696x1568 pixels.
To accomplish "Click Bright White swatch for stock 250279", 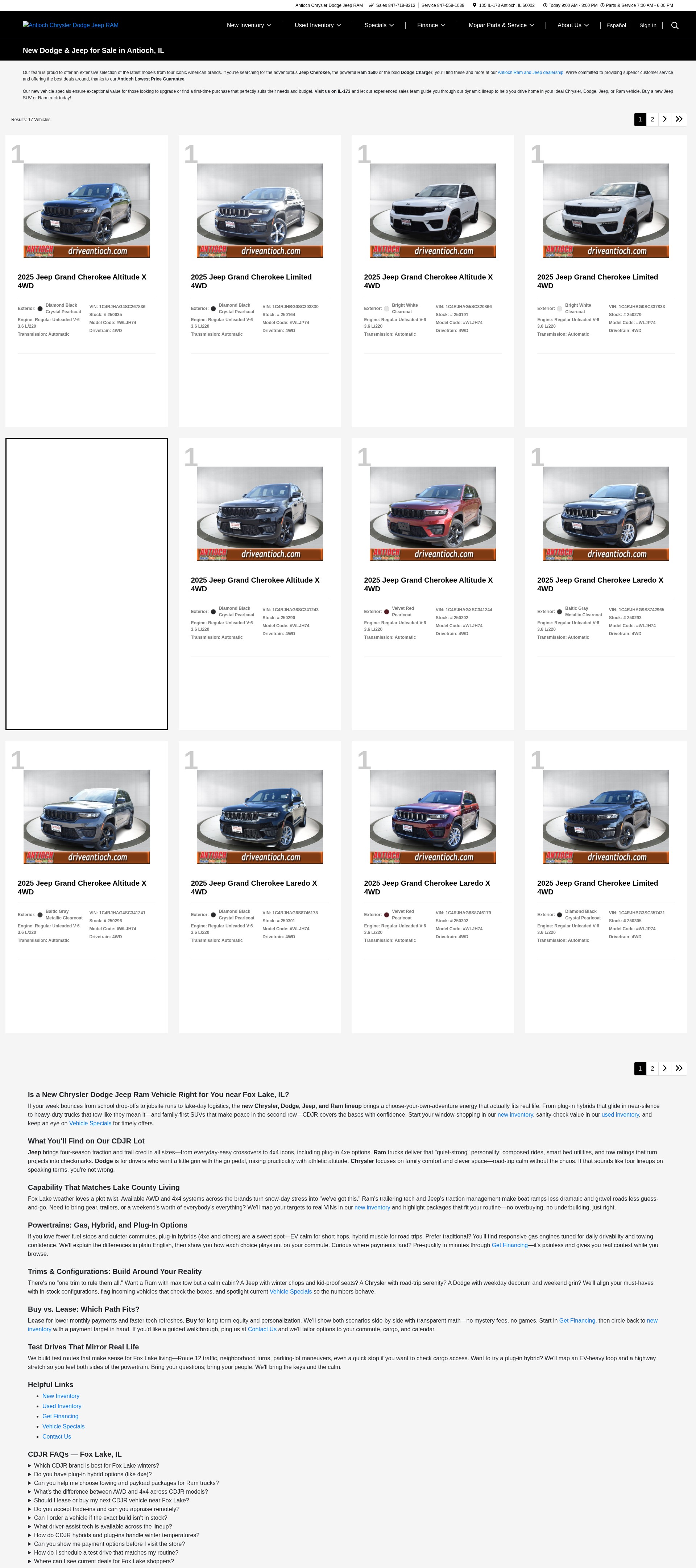I will [560, 309].
